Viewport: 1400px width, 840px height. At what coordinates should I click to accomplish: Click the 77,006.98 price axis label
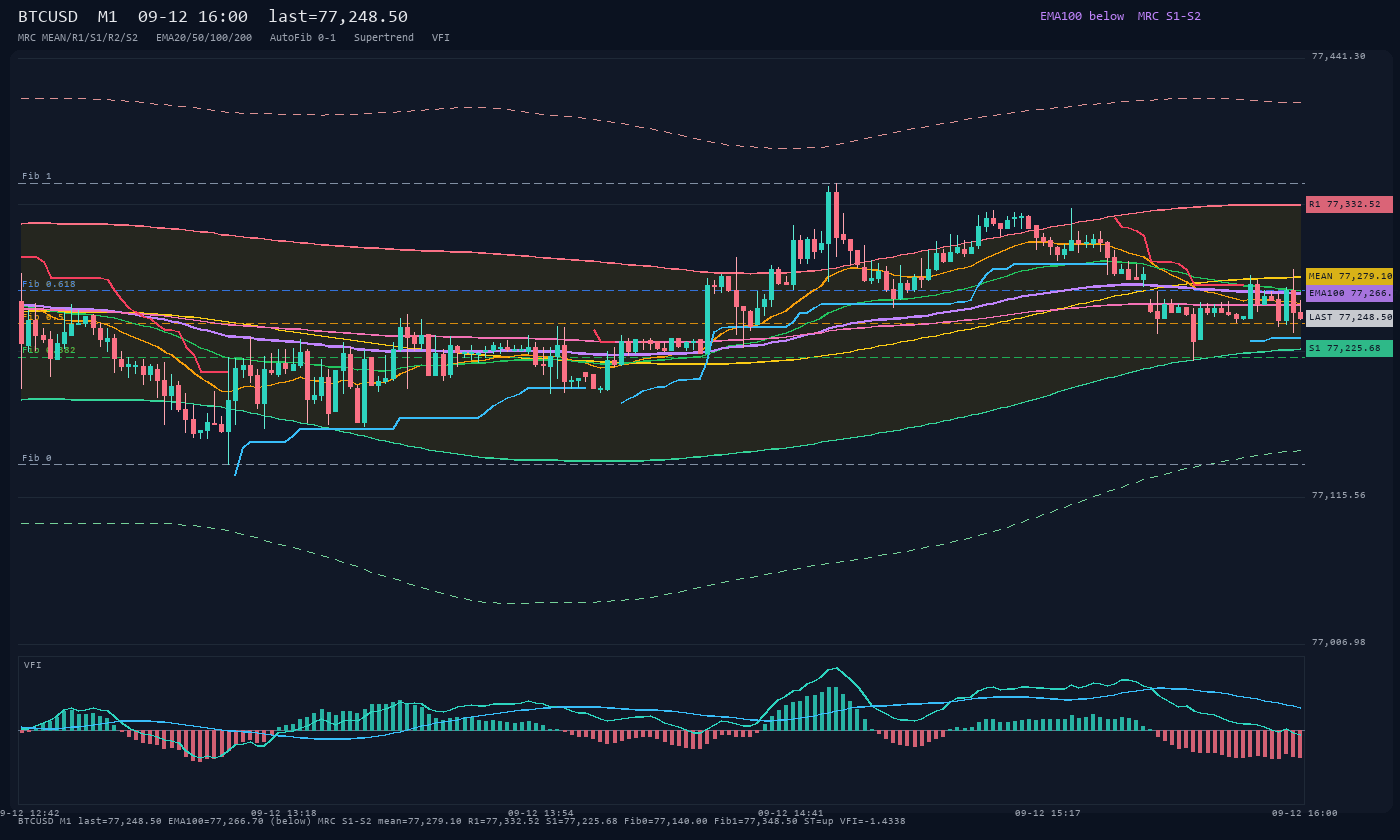(x=1338, y=642)
